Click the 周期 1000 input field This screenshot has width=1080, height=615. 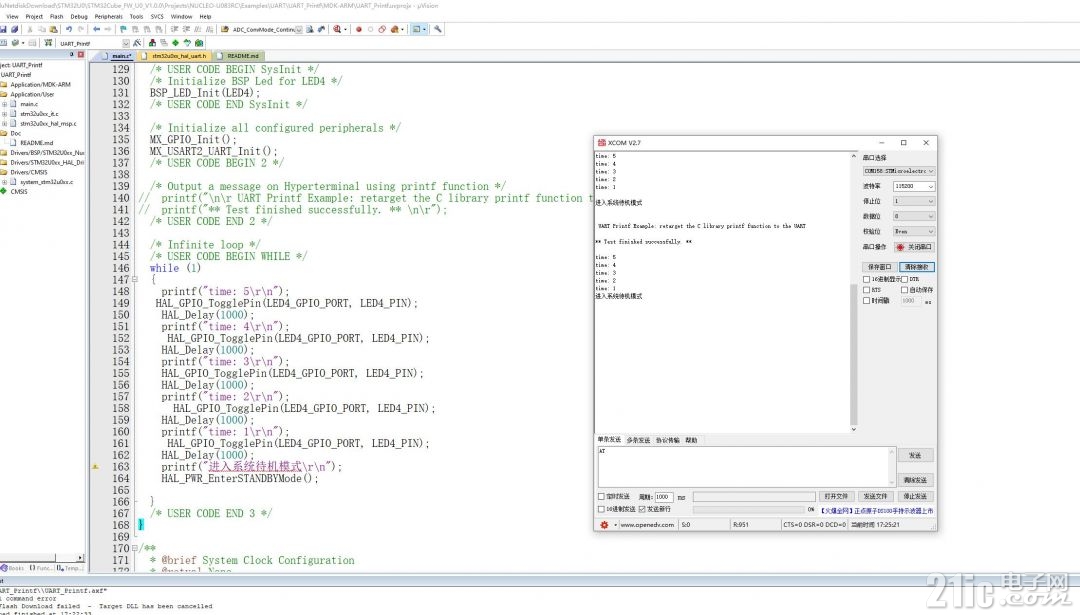click(x=663, y=497)
